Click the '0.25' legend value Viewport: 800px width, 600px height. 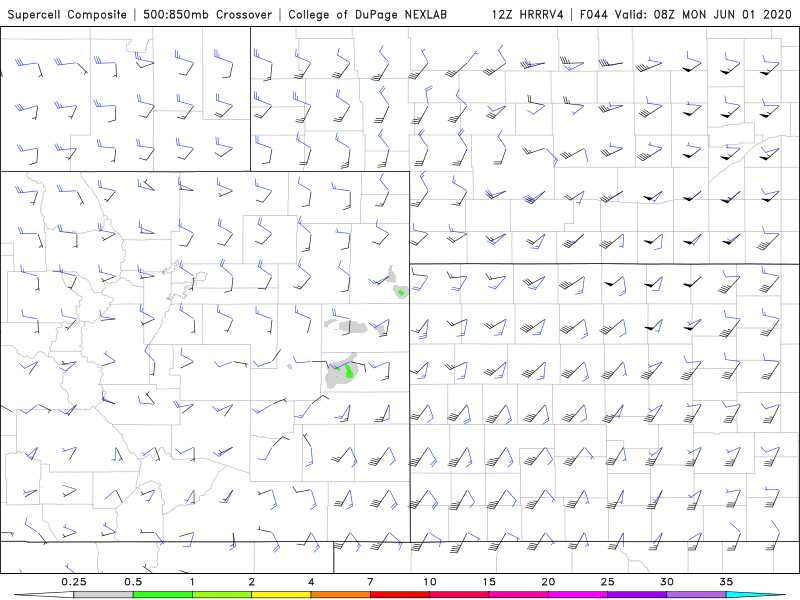73,582
